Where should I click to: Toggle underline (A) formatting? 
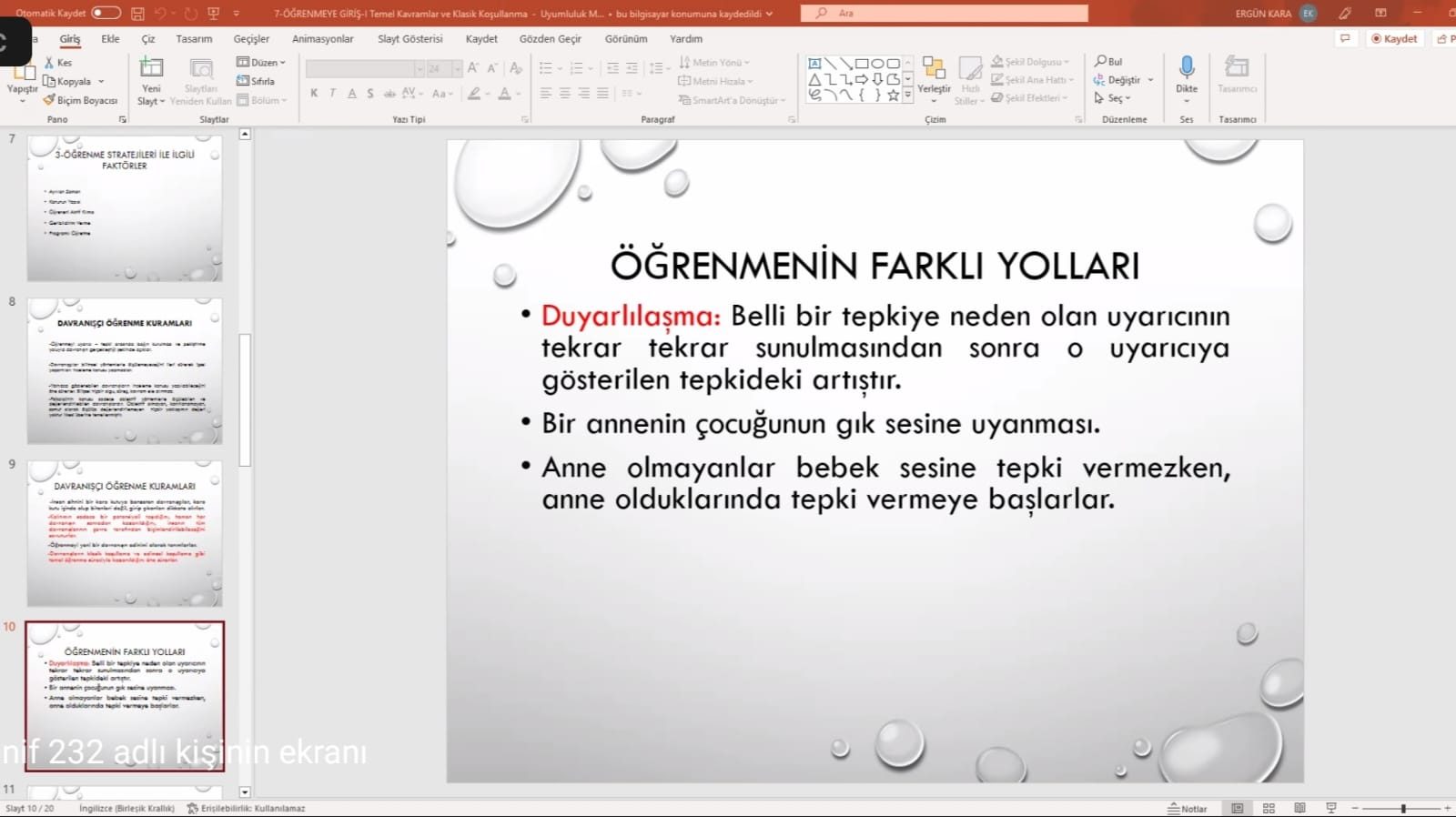point(352,93)
